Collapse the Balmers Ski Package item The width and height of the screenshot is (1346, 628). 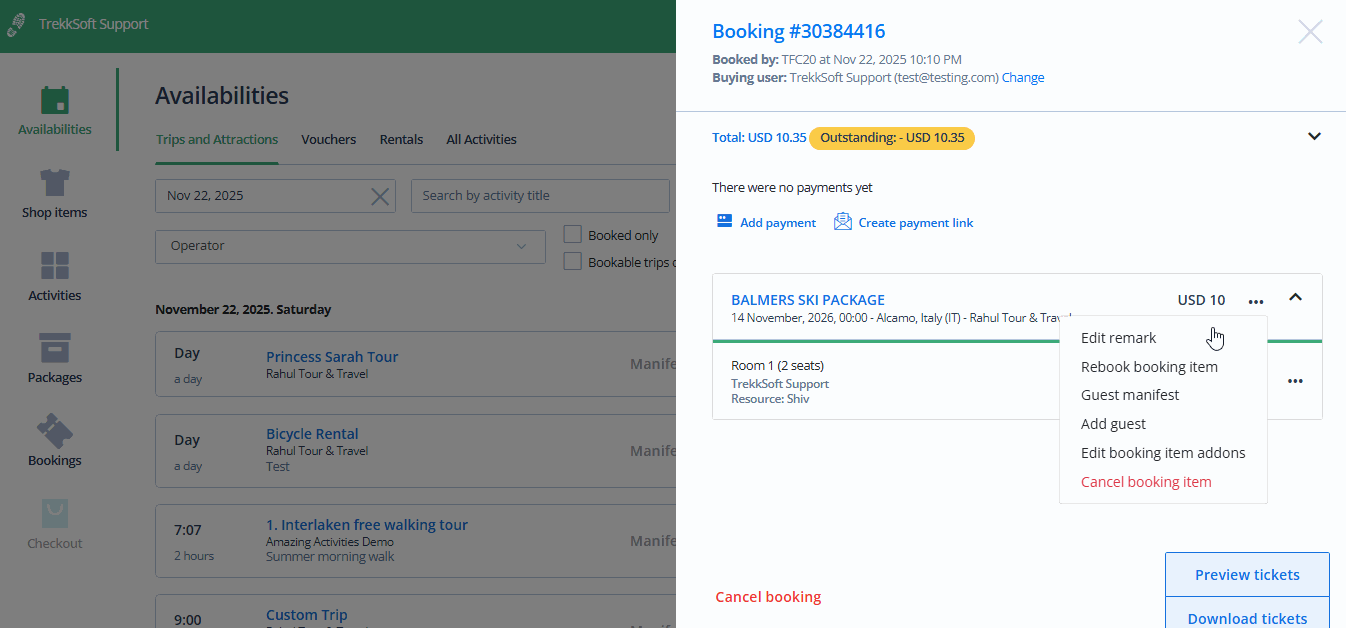coord(1295,298)
